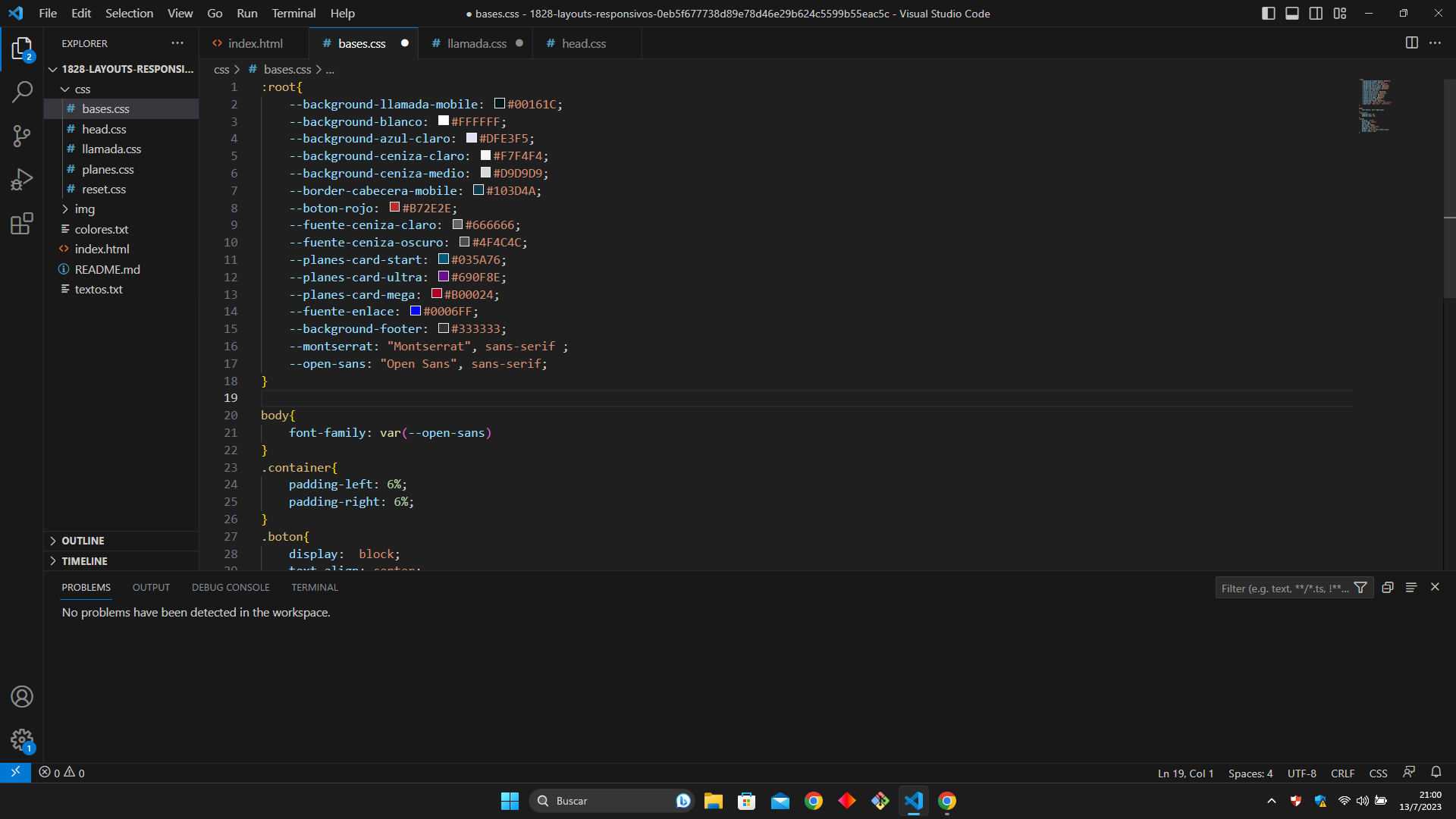Open File Explorer from taskbar
Viewport: 1456px width, 819px height.
coord(713,802)
